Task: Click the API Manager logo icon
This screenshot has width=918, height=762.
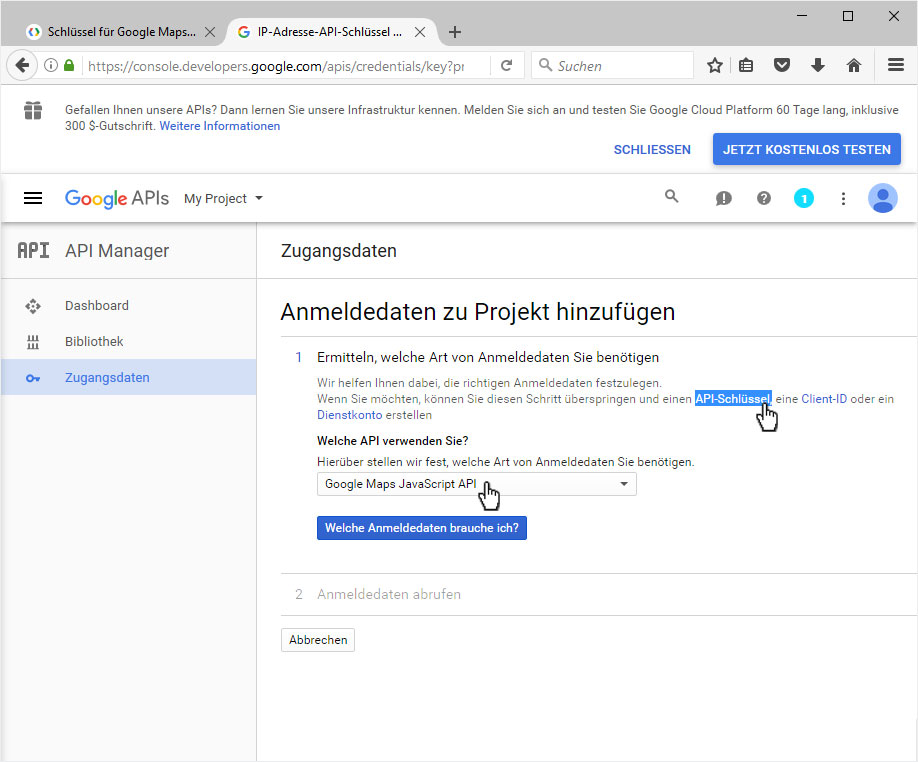Action: point(33,250)
